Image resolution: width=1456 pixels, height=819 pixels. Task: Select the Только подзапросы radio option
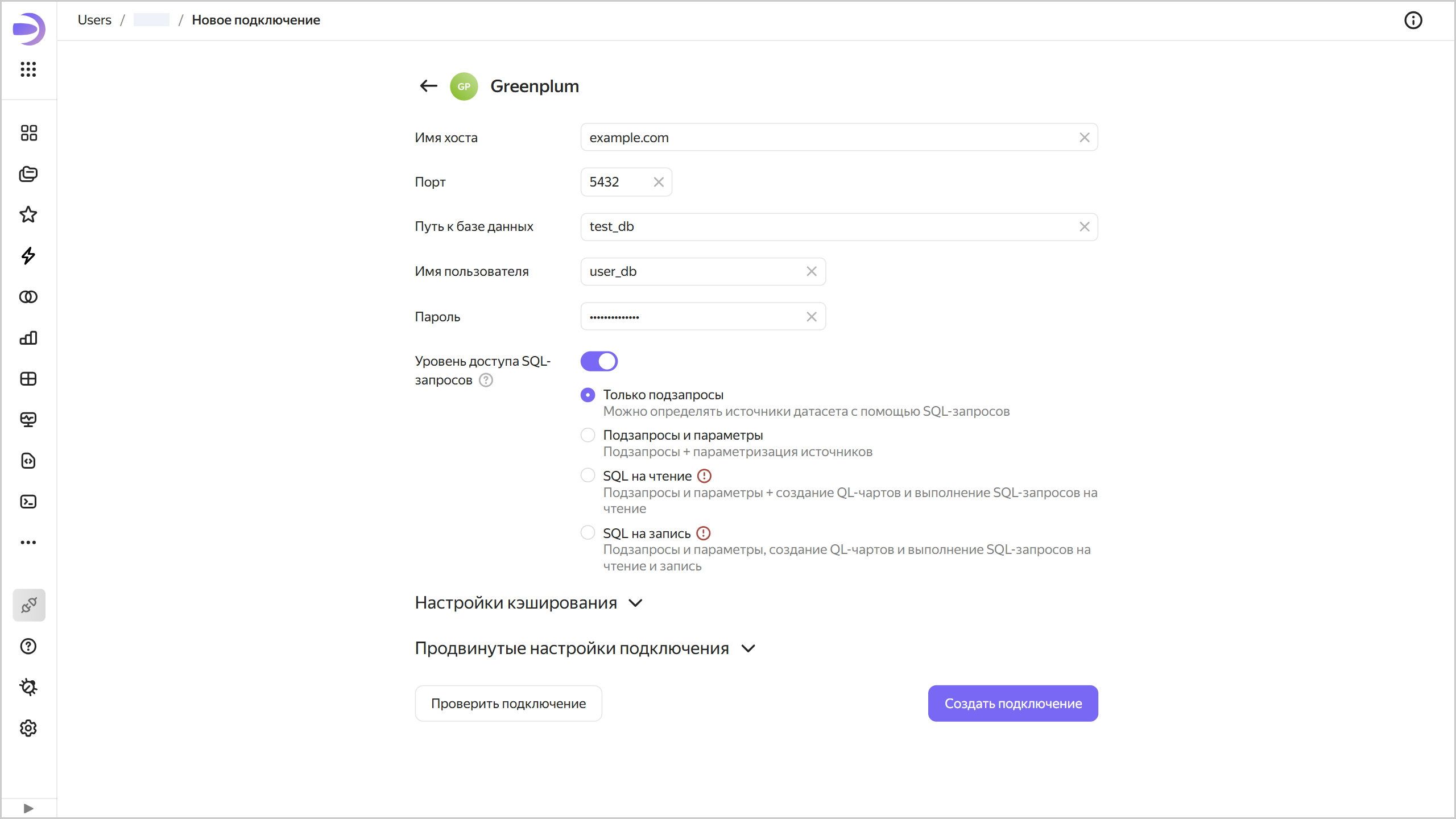(x=588, y=395)
